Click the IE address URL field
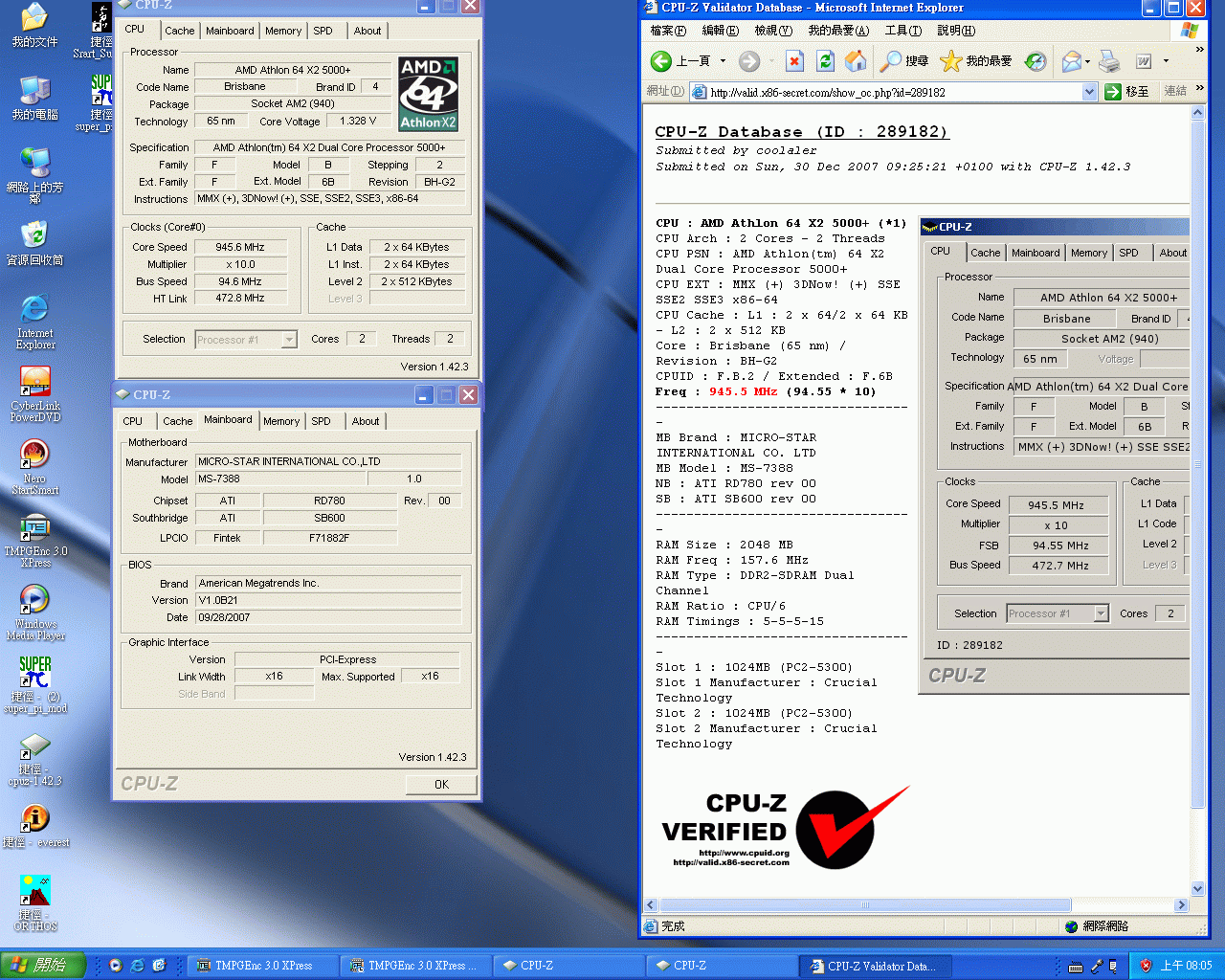Screen dimensions: 1225x980 coord(895,92)
